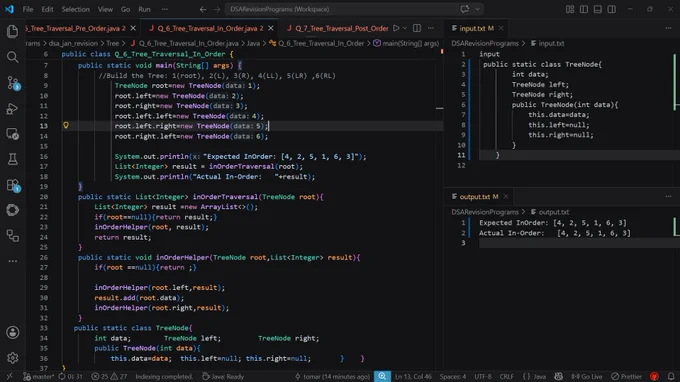Open the Go menu

click(x=125, y=9)
